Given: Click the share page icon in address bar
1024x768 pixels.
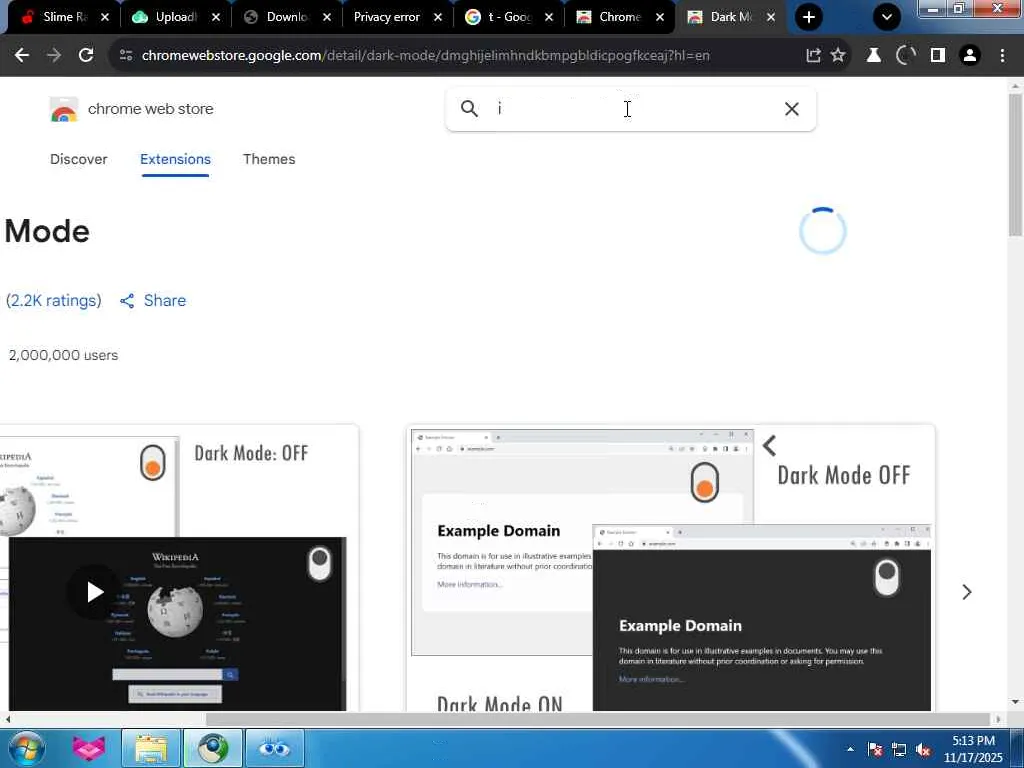Looking at the screenshot, I should (813, 56).
